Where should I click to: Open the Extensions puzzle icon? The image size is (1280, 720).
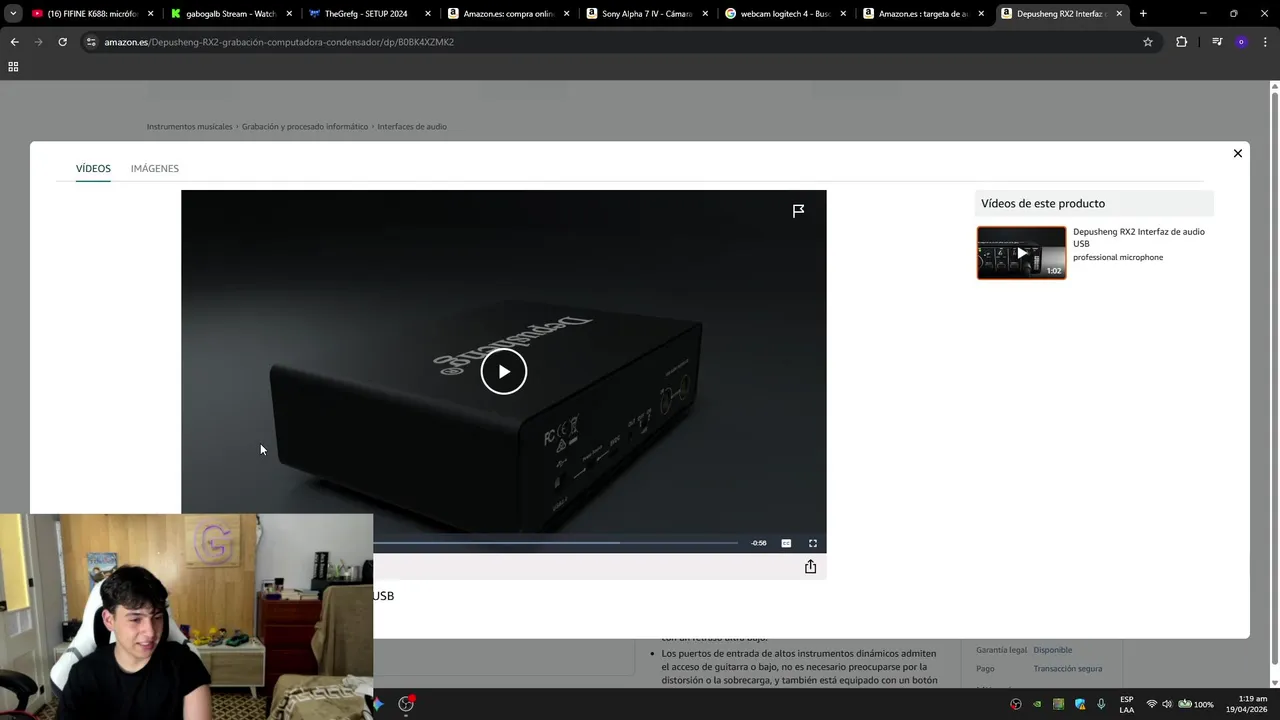tap(1181, 42)
